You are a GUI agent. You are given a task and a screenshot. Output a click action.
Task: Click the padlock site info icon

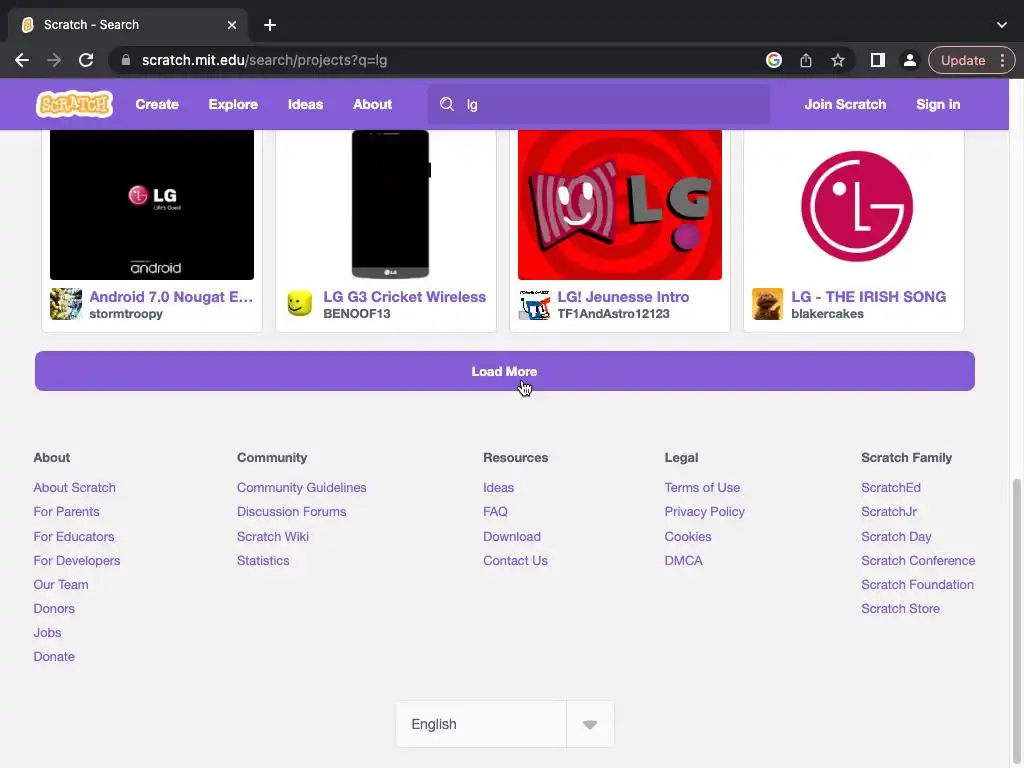pyautogui.click(x=125, y=60)
